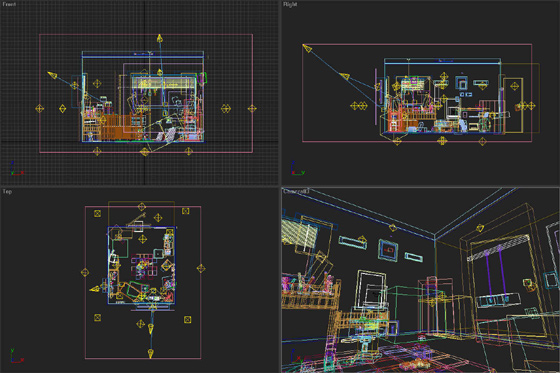Open the Right viewport label menu
The image size is (560, 373).
290,4
